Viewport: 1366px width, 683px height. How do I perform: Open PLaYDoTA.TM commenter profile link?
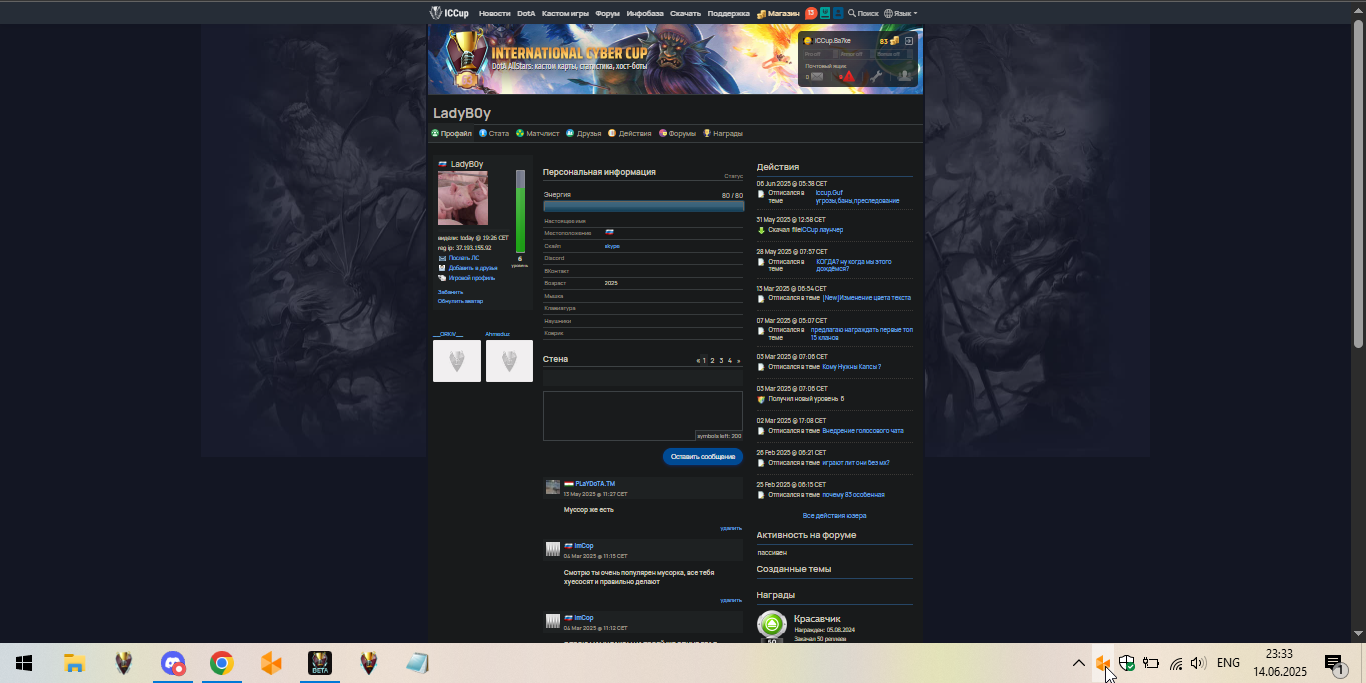click(x=595, y=484)
